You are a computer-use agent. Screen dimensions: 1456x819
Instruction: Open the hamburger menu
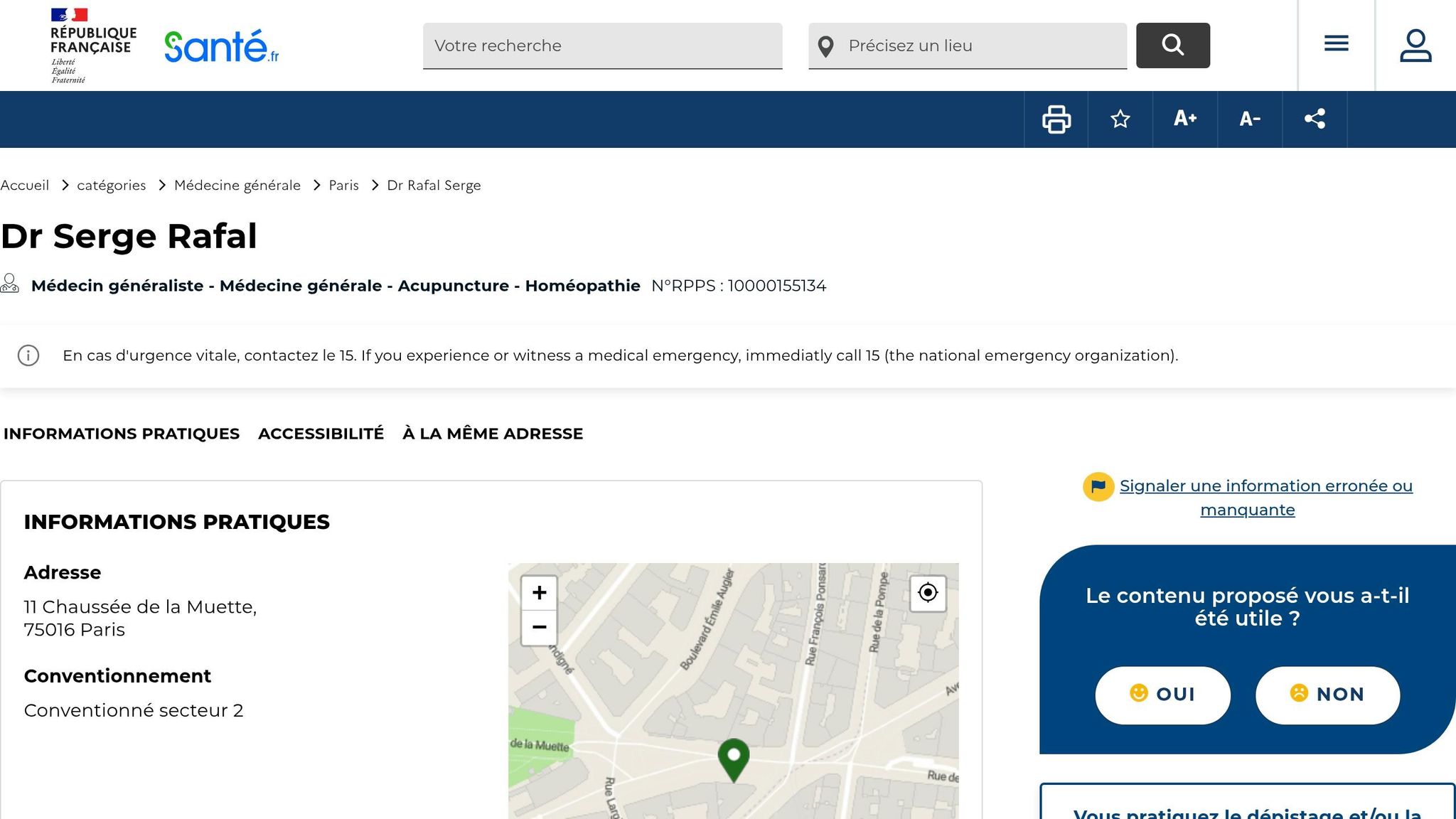pyautogui.click(x=1337, y=44)
